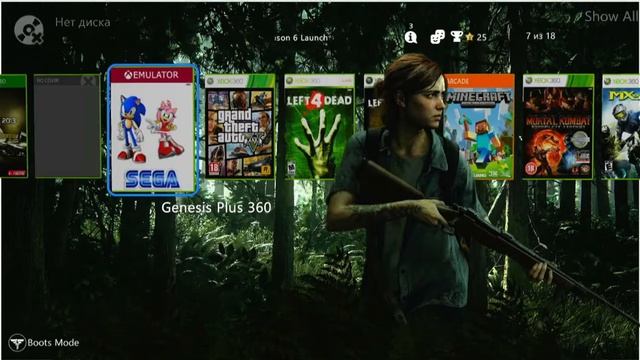Select the MX game cover
Viewport: 640px width, 360px height.
coord(621,127)
